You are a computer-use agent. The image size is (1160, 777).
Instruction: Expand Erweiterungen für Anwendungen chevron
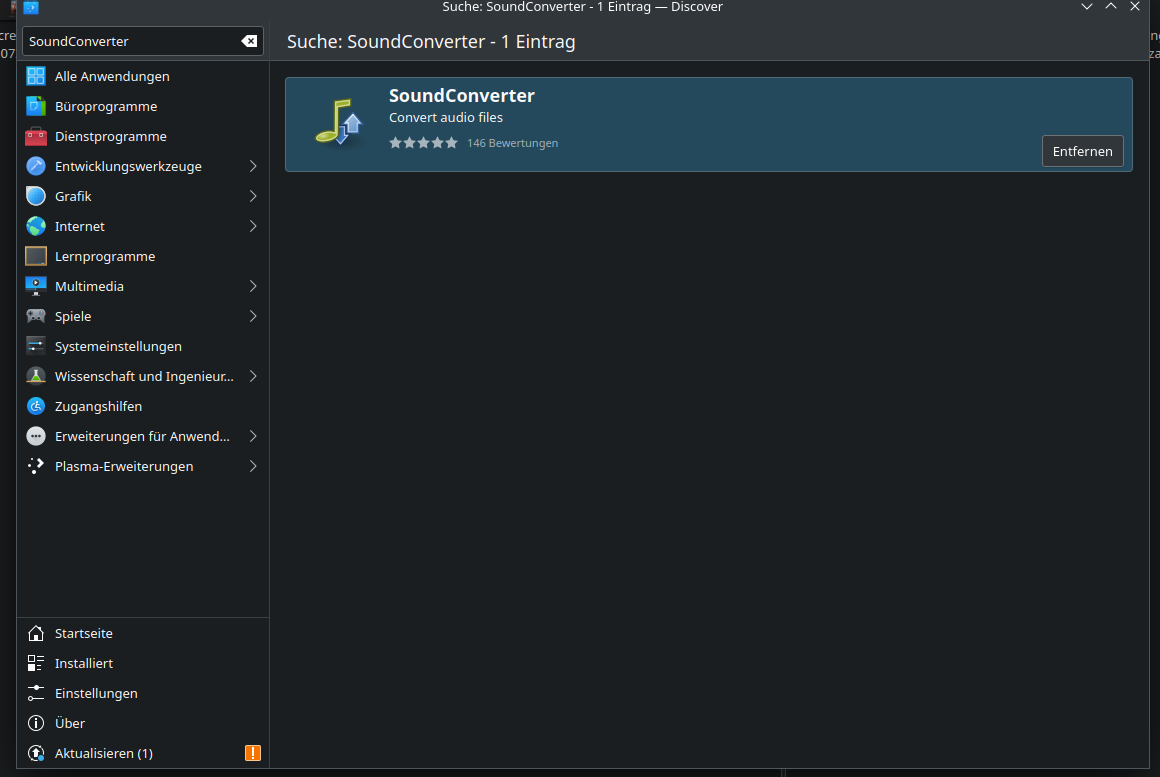(x=253, y=437)
